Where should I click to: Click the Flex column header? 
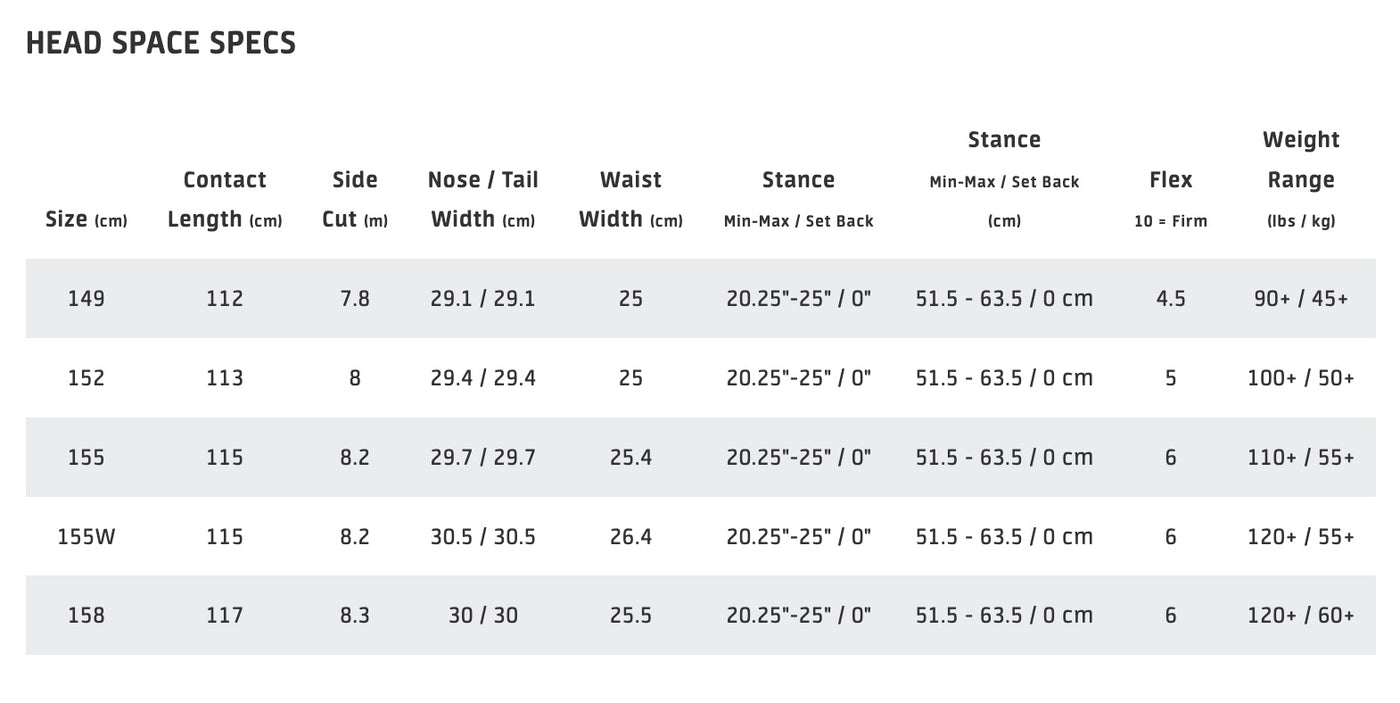point(1171,200)
